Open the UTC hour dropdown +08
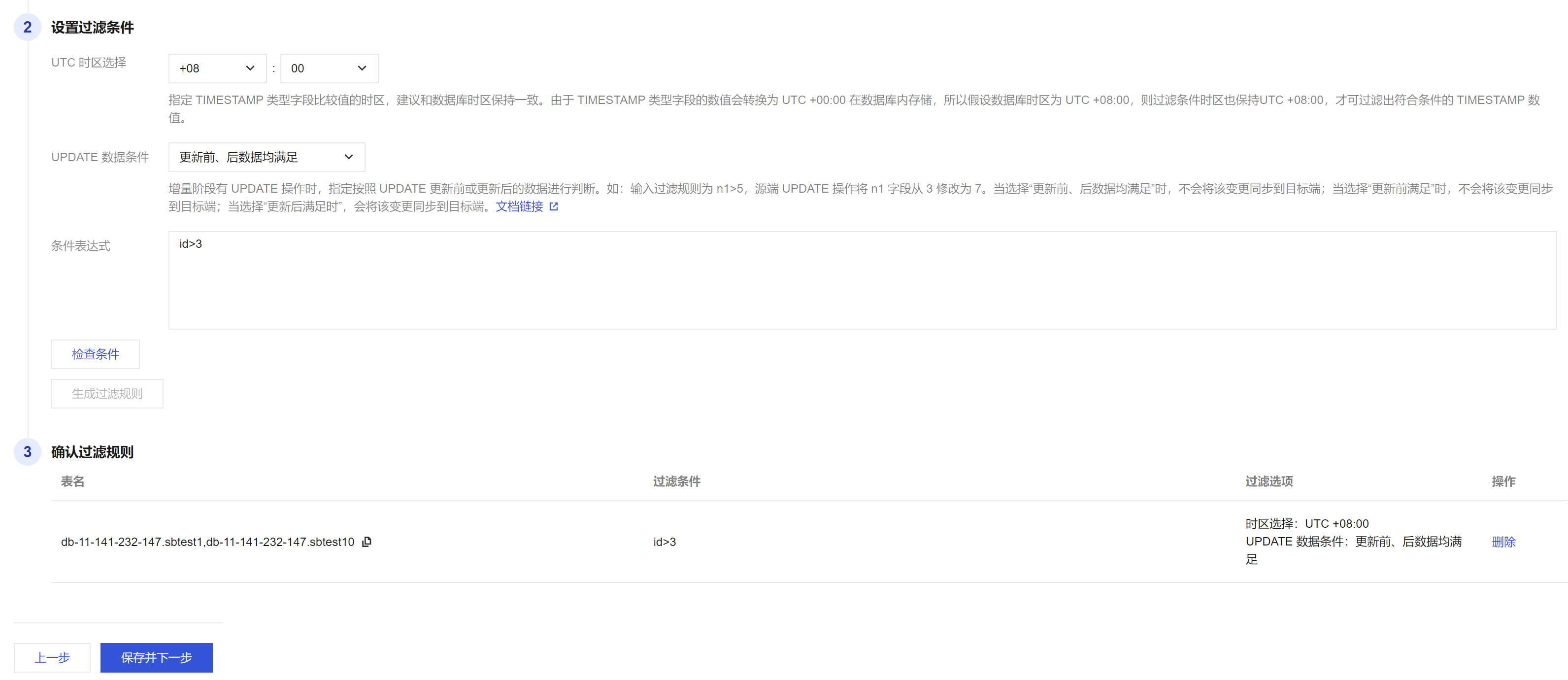This screenshot has width=1568, height=680. (x=217, y=68)
